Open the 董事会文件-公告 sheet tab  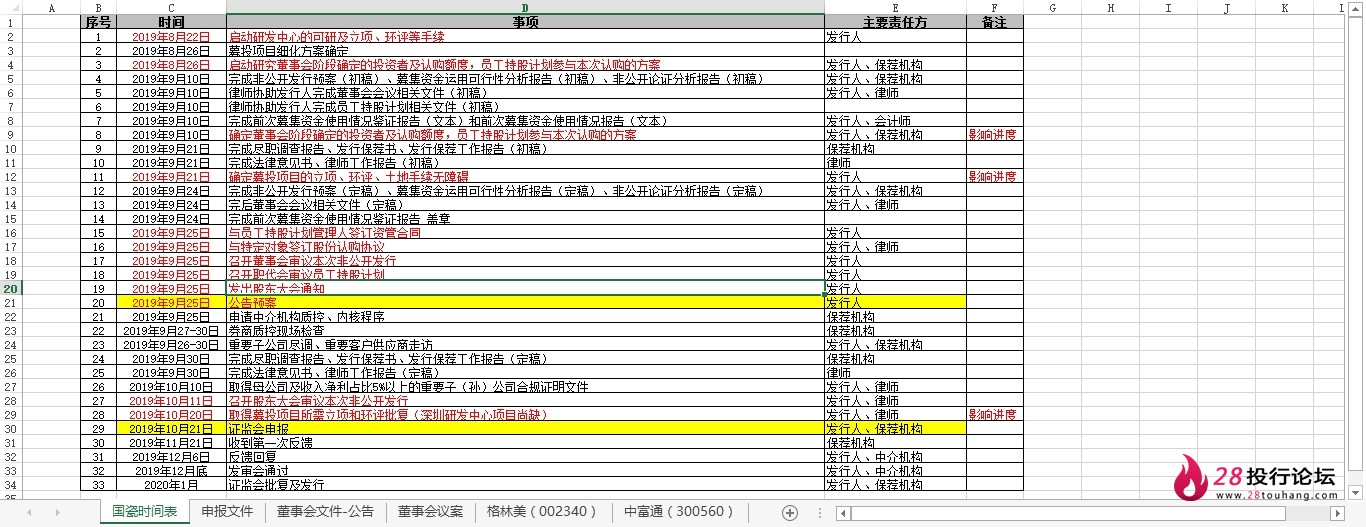[x=325, y=512]
